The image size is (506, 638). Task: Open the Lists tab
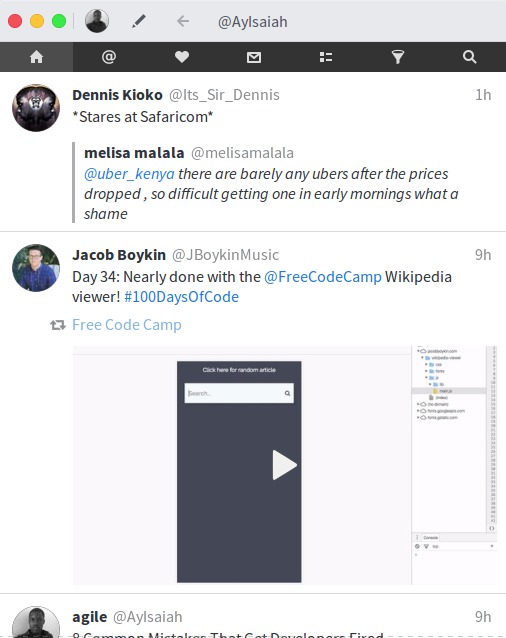pos(326,57)
